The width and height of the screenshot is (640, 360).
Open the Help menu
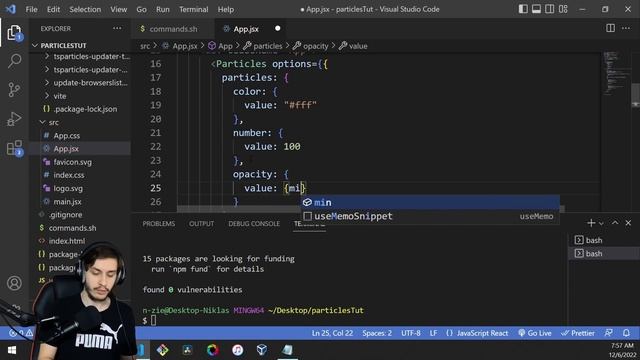point(226,9)
